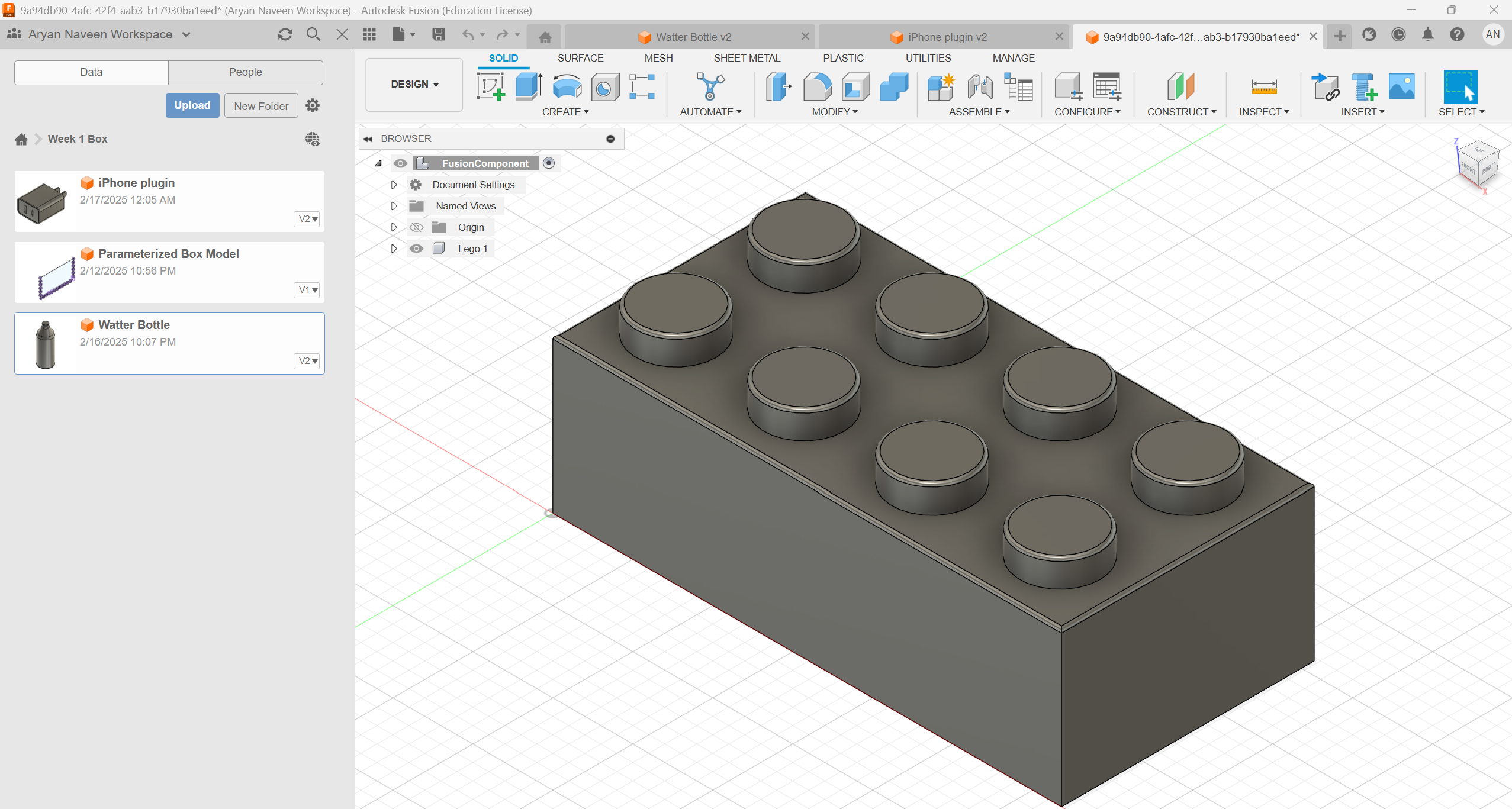Open the Show Data Panel grid icon
This screenshot has height=809, width=1512.
pyautogui.click(x=369, y=34)
